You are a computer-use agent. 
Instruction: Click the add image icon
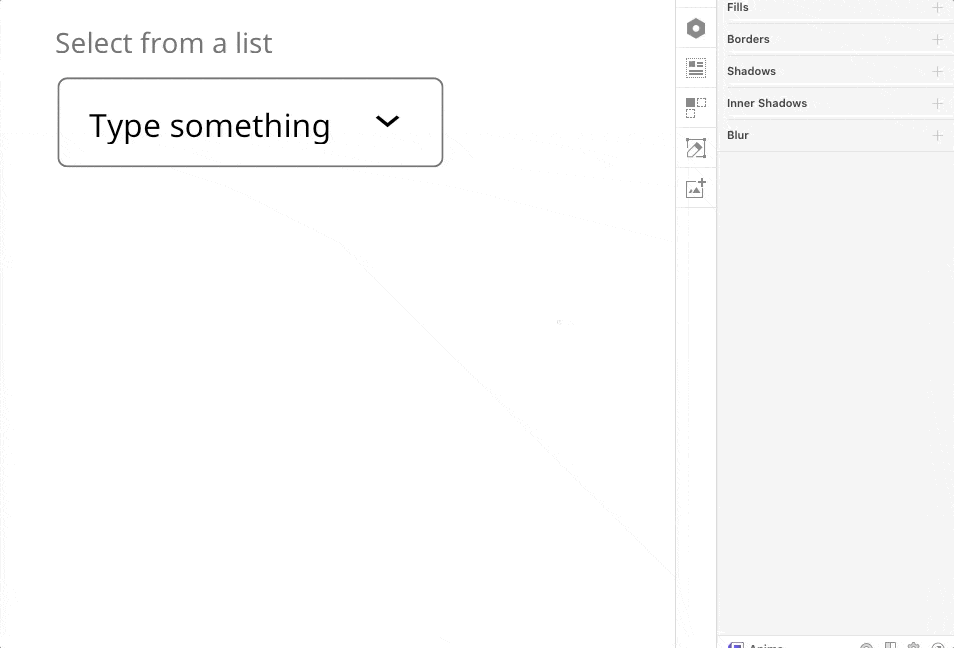696,188
